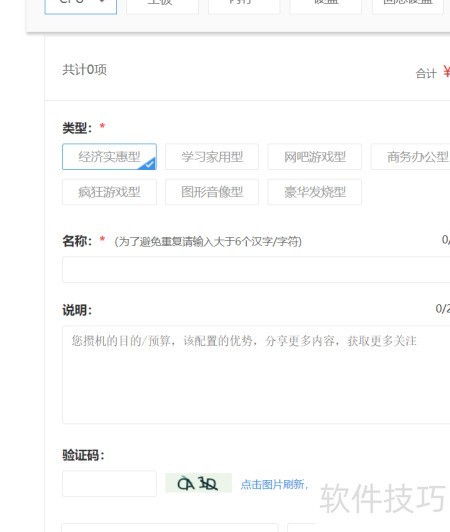Click the second button at page bottom
This screenshot has width=450, height=532.
click(x=302, y=528)
